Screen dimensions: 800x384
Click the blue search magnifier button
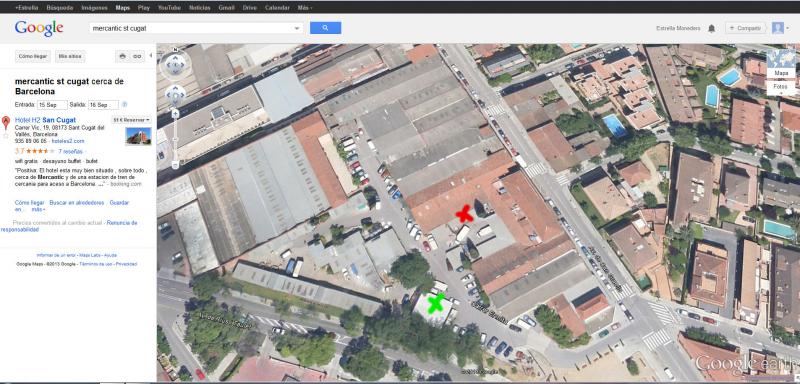(x=325, y=28)
